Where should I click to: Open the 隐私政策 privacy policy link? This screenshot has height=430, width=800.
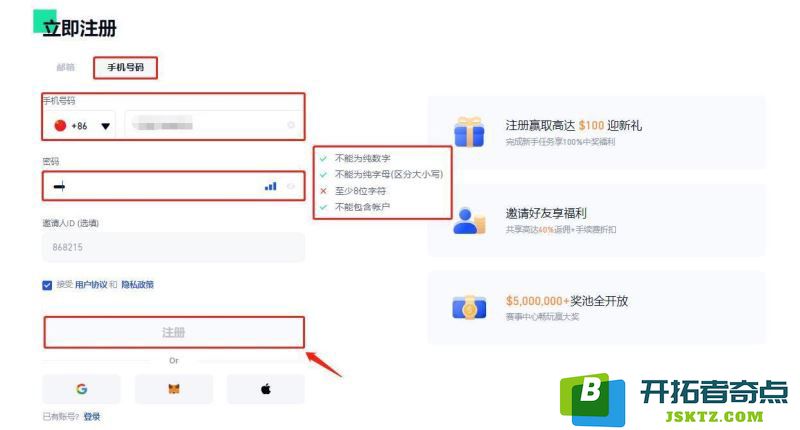137,285
